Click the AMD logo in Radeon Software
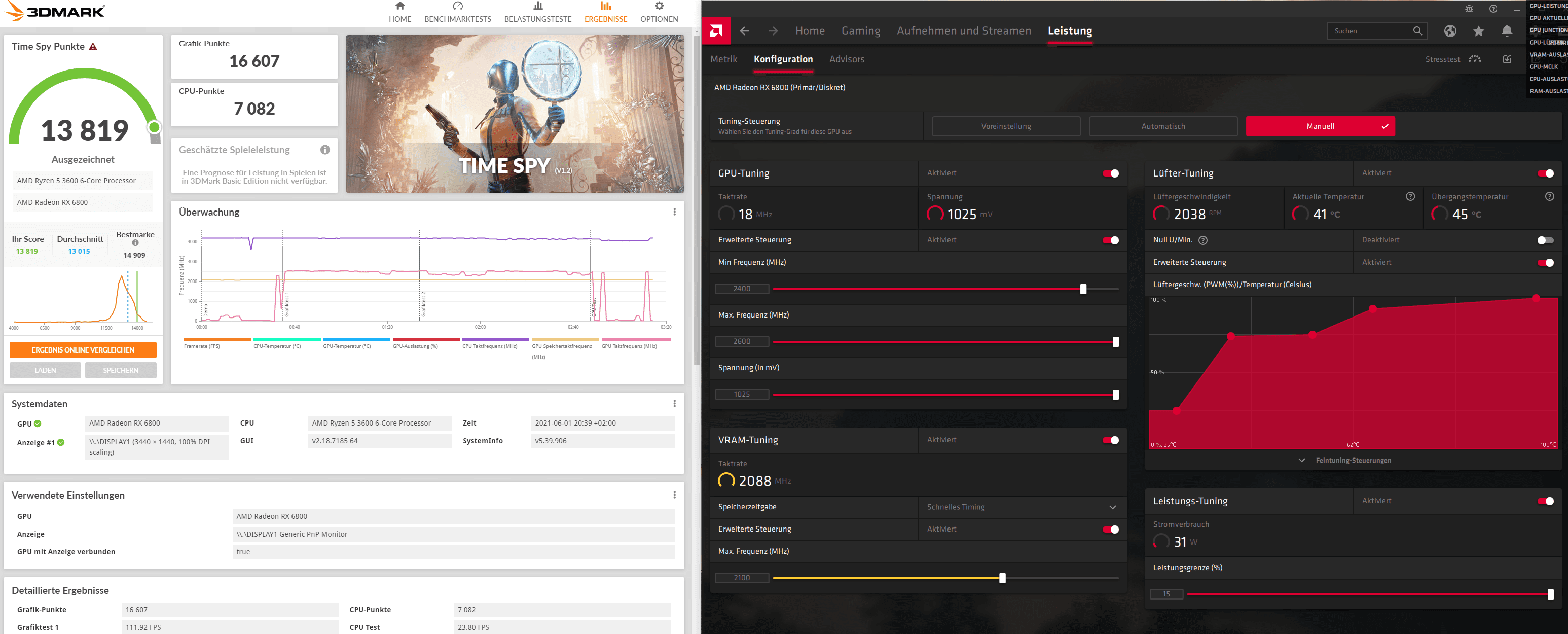Screen dimensions: 1568x634 click(716, 31)
